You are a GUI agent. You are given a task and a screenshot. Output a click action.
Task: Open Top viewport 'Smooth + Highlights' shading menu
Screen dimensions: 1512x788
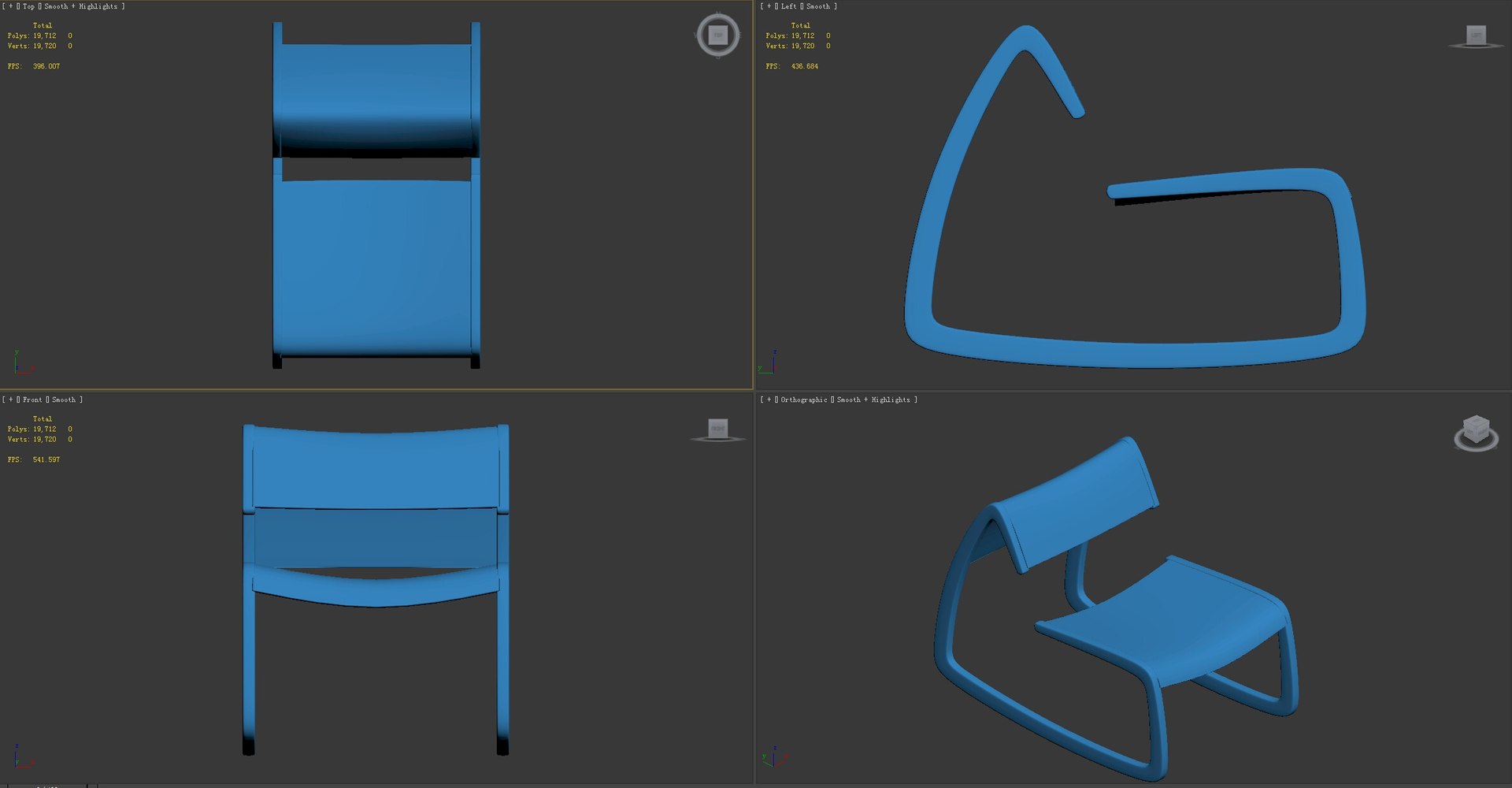(80, 6)
